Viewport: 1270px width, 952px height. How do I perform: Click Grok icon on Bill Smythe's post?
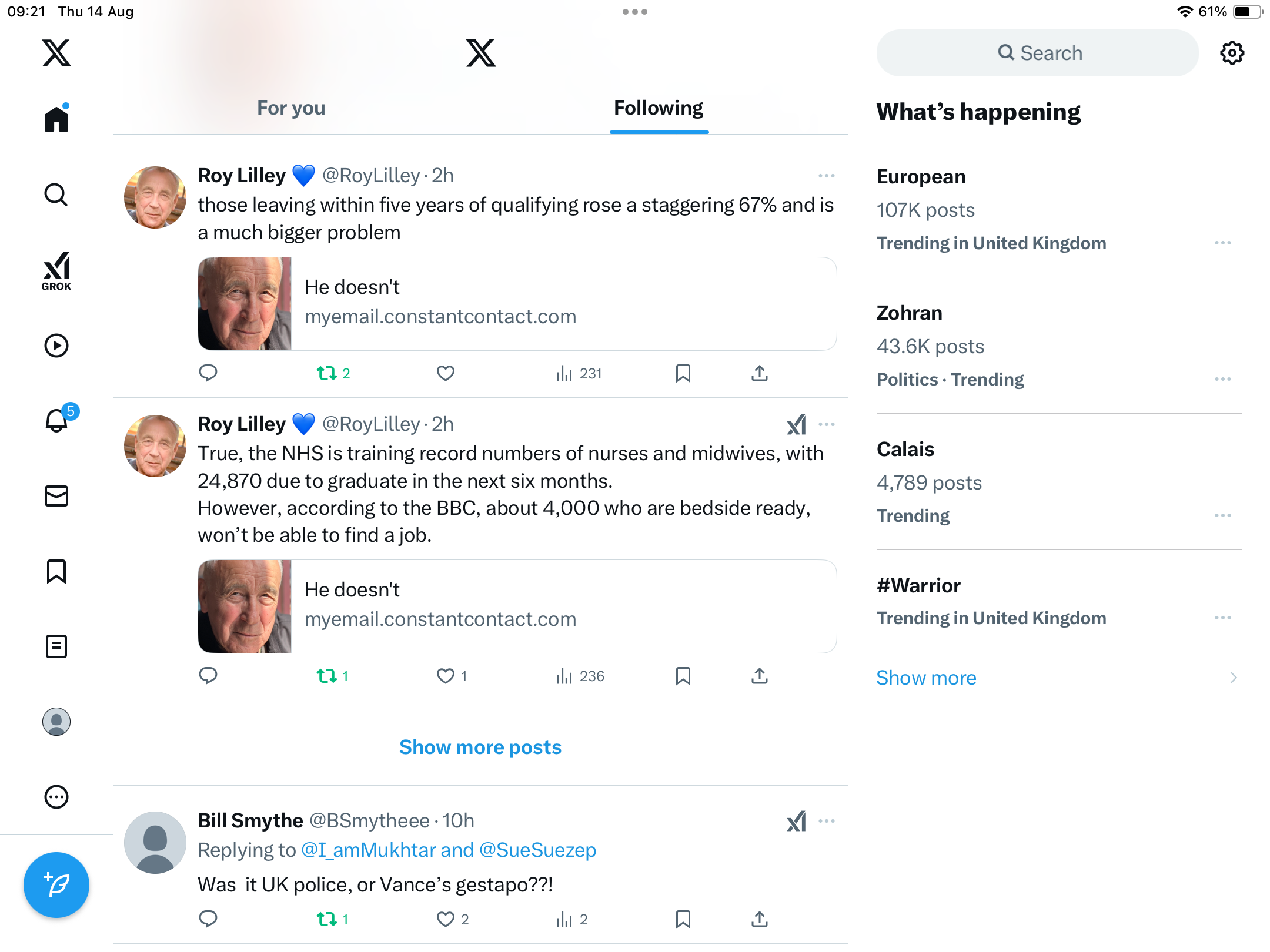pyautogui.click(x=796, y=821)
